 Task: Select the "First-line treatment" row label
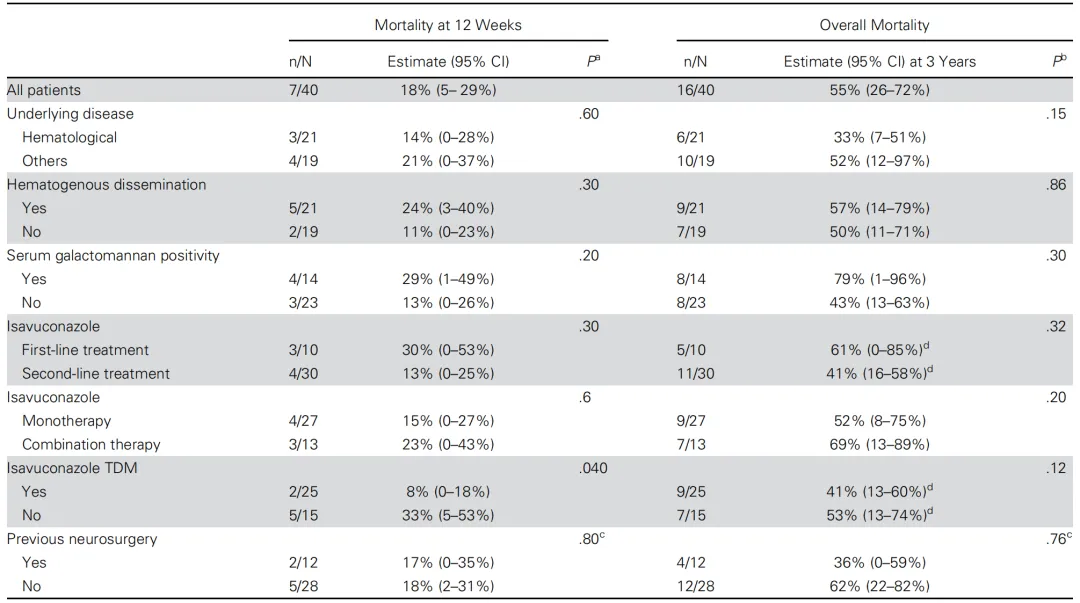pos(85,350)
